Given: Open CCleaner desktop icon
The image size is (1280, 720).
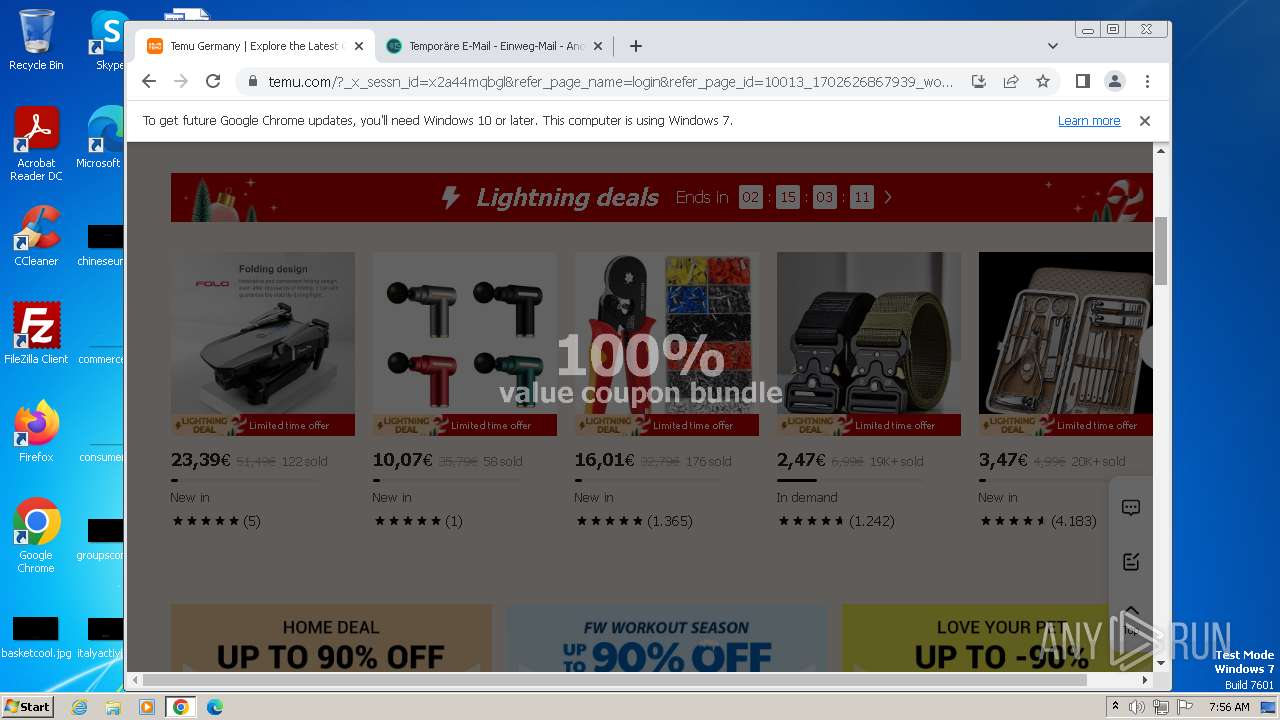Looking at the screenshot, I should 36,236.
